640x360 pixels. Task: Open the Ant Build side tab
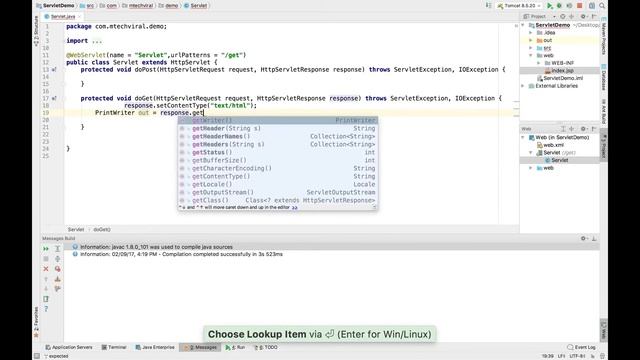click(x=604, y=111)
